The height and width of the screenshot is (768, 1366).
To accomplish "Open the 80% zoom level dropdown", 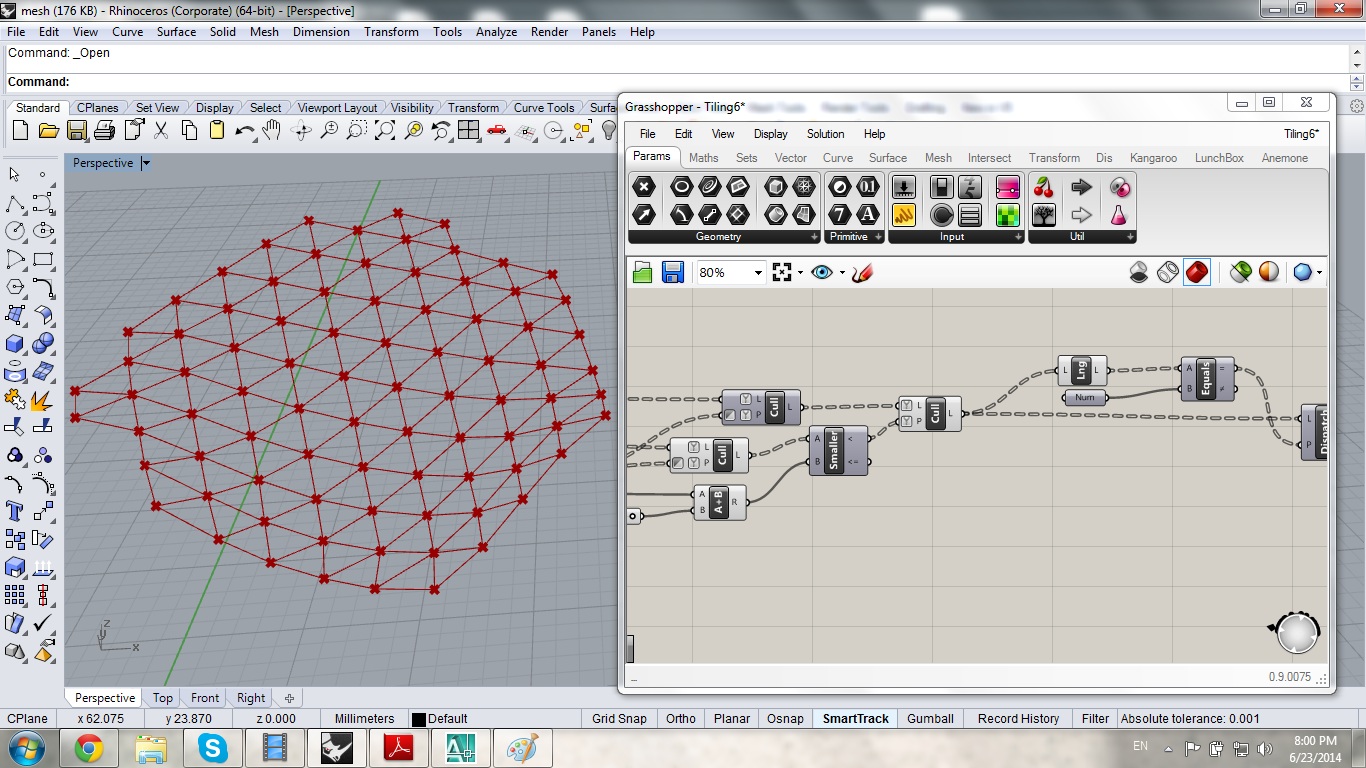I will click(x=757, y=273).
